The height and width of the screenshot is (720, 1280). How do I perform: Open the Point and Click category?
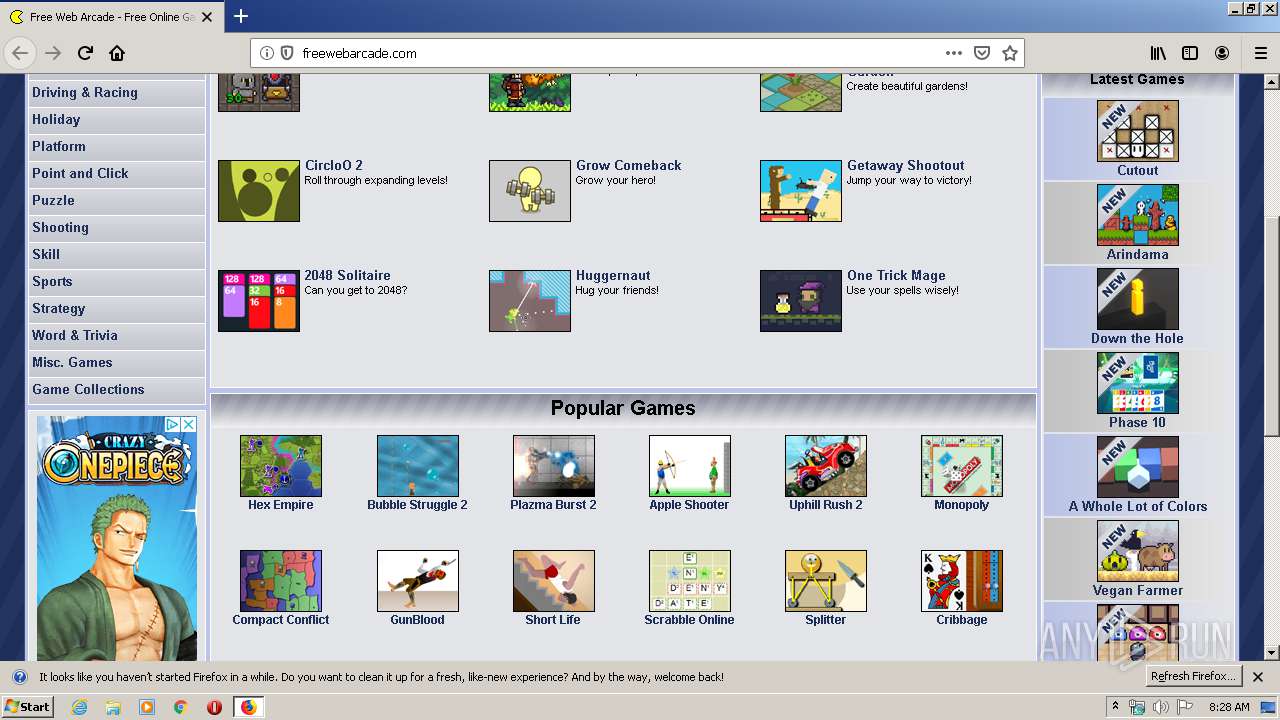116,174
